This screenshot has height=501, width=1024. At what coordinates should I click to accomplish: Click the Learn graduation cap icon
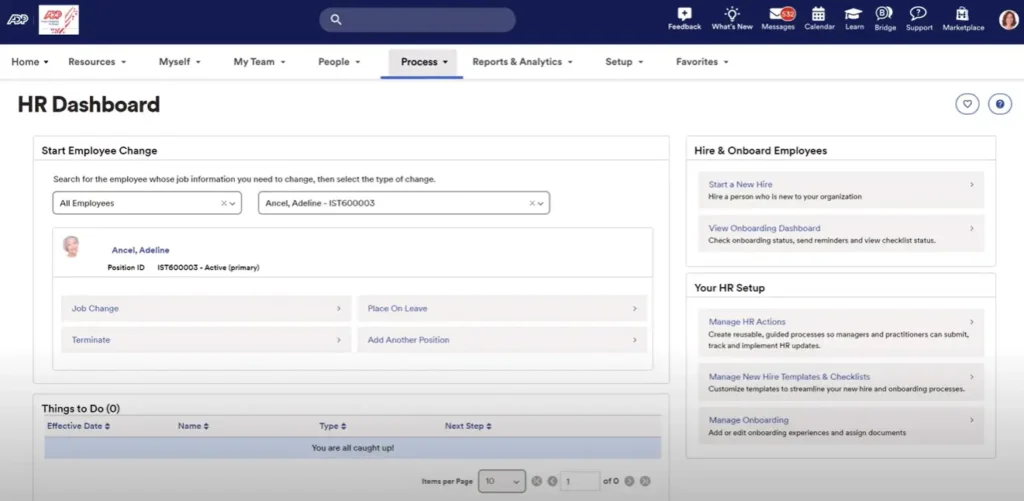pyautogui.click(x=853, y=15)
